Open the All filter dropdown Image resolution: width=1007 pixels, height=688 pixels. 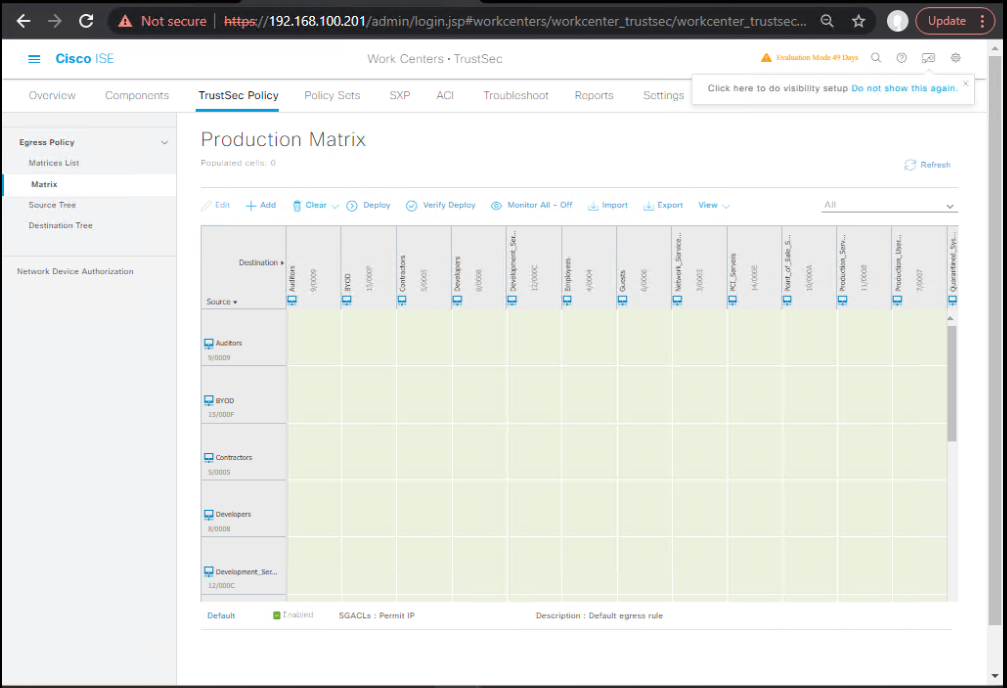pos(889,206)
